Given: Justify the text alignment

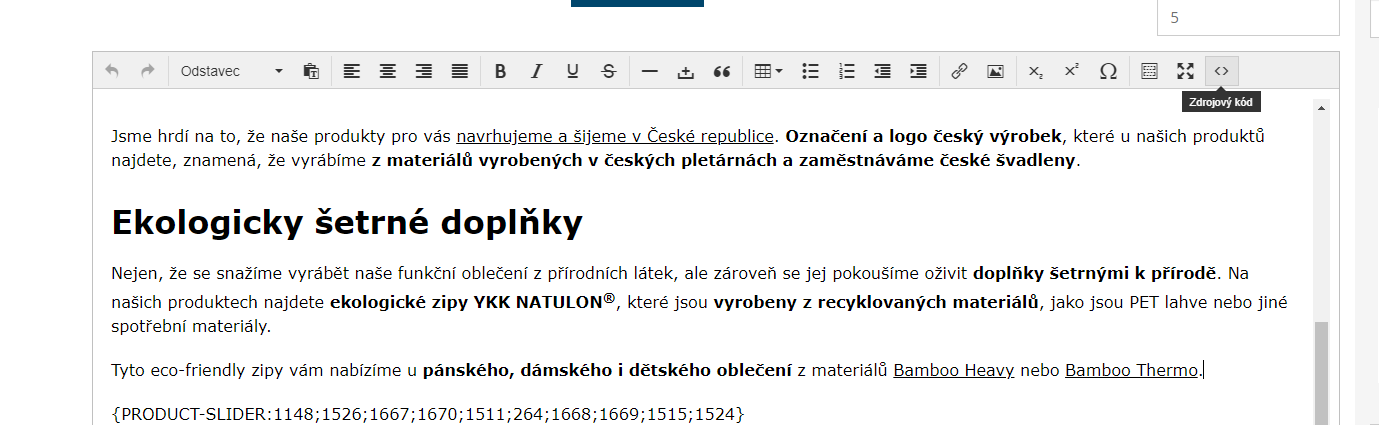Looking at the screenshot, I should pos(459,71).
